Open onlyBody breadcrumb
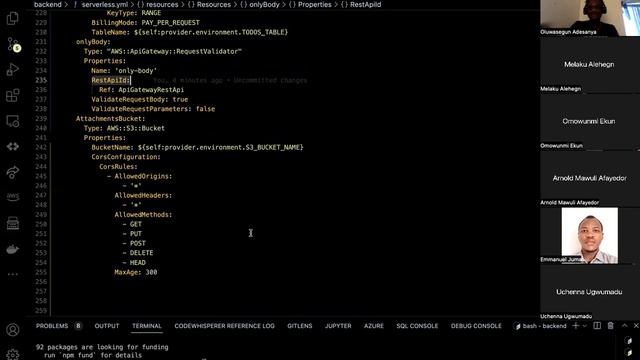Viewport: 640px width, 360px height. click(x=260, y=4)
